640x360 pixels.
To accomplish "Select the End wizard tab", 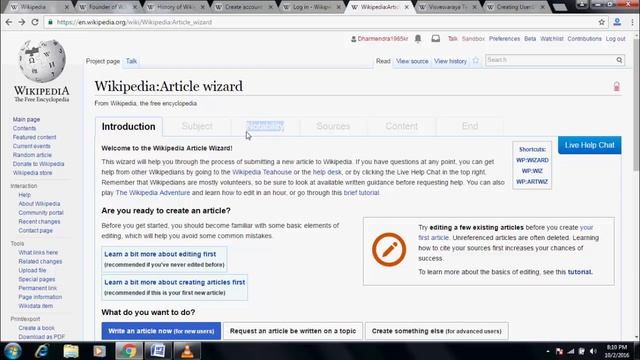I will 470,126.
